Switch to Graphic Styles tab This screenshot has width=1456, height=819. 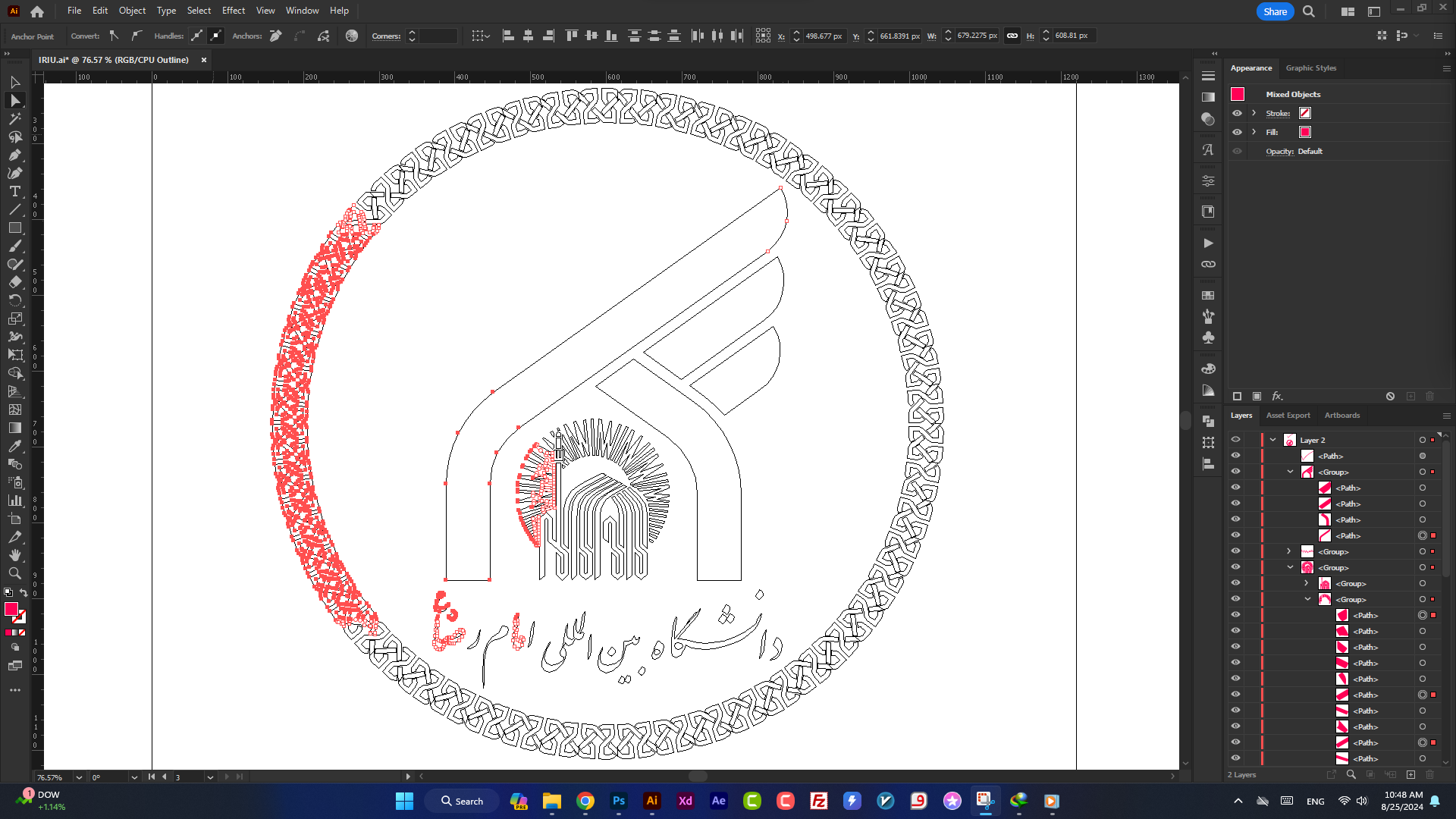[x=1310, y=68]
